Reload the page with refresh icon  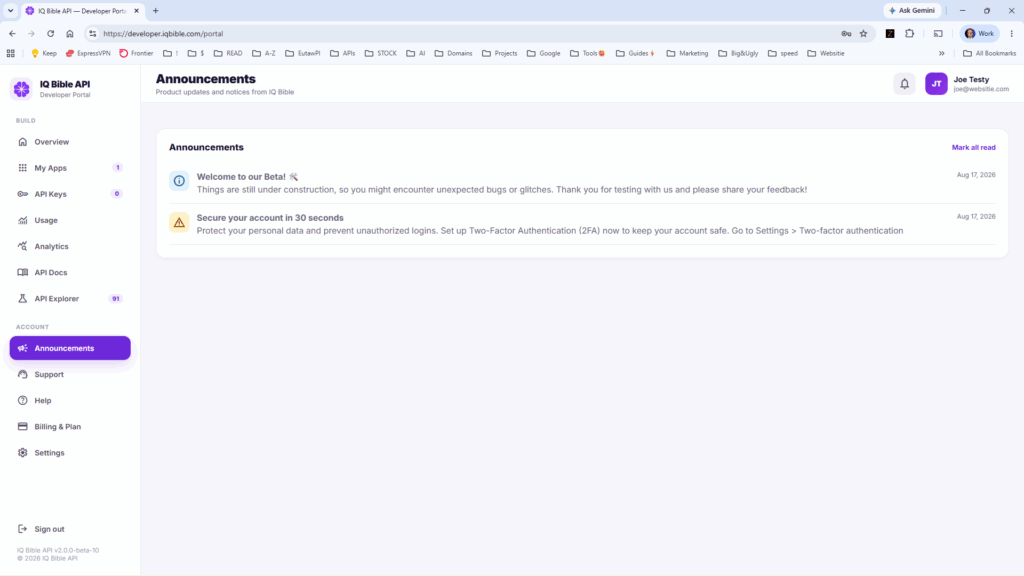50,33
